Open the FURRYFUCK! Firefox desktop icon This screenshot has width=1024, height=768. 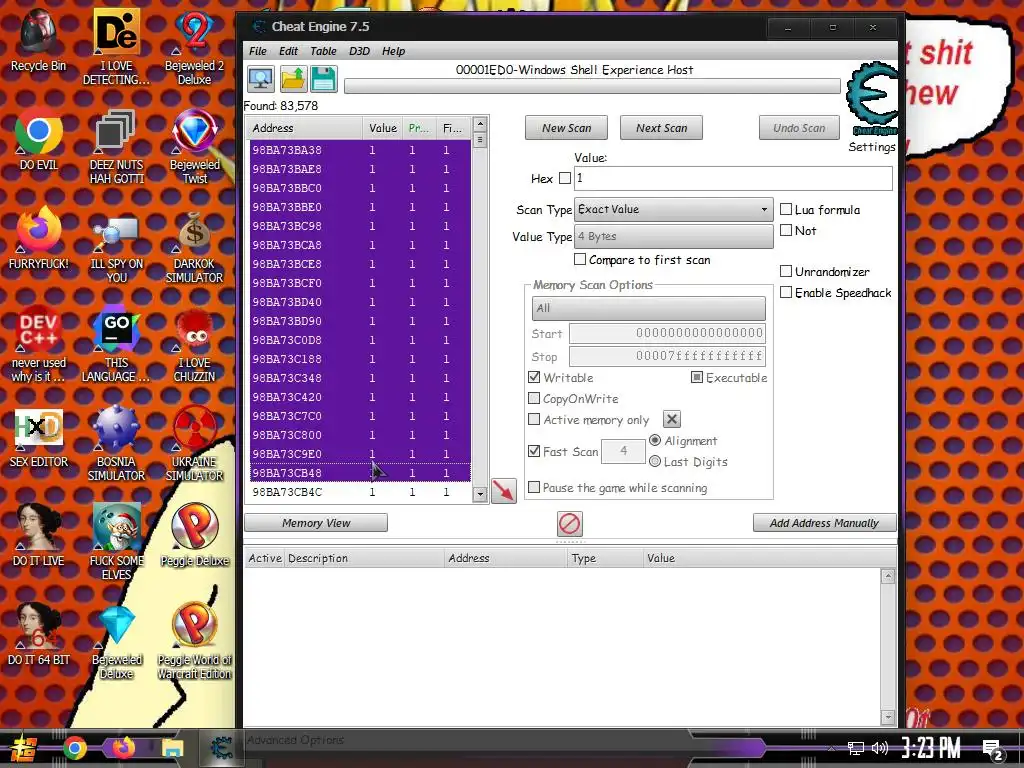(x=39, y=238)
